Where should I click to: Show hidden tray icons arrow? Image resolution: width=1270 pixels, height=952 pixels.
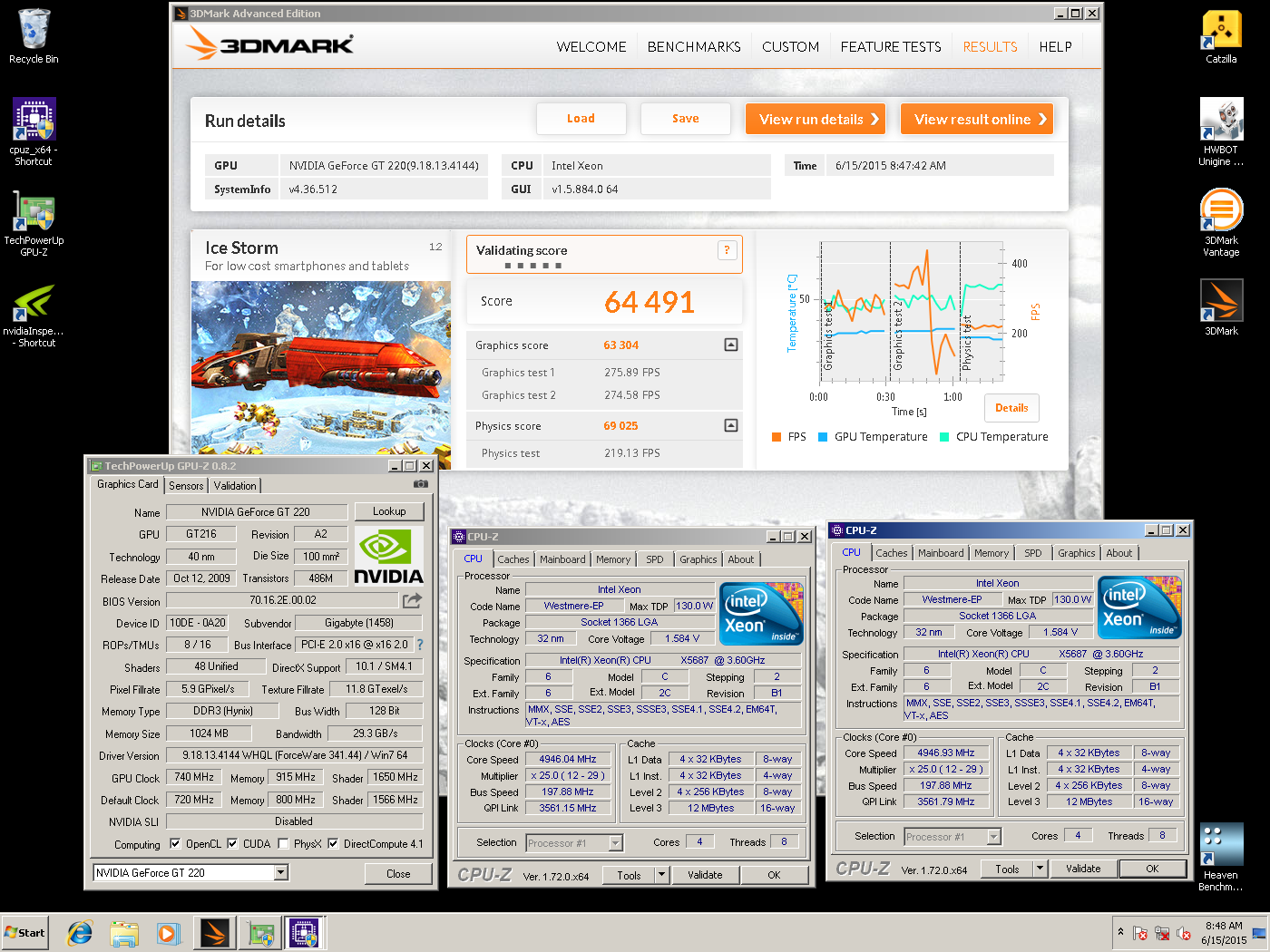coord(1120,932)
